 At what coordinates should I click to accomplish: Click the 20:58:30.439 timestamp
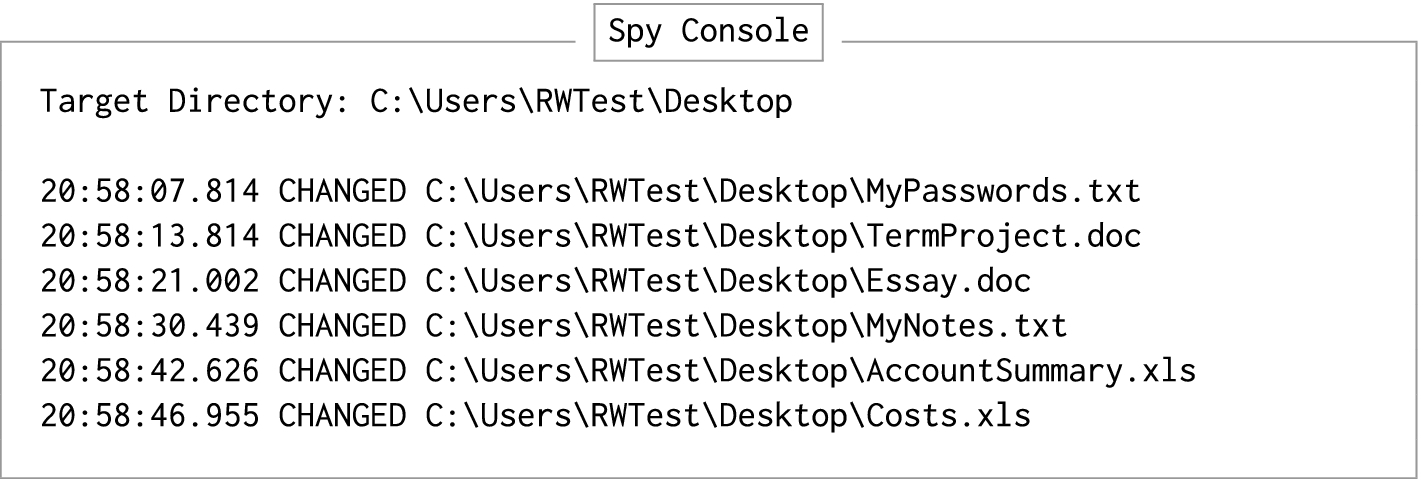[x=150, y=326]
